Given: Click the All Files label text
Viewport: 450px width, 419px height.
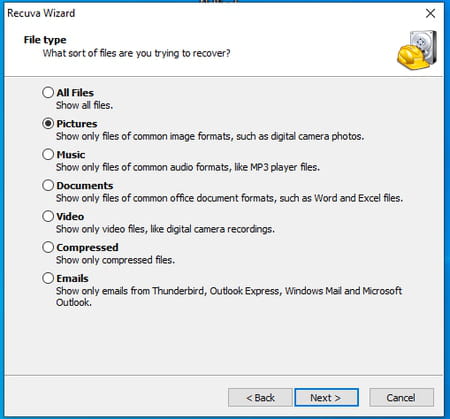Looking at the screenshot, I should (75, 93).
